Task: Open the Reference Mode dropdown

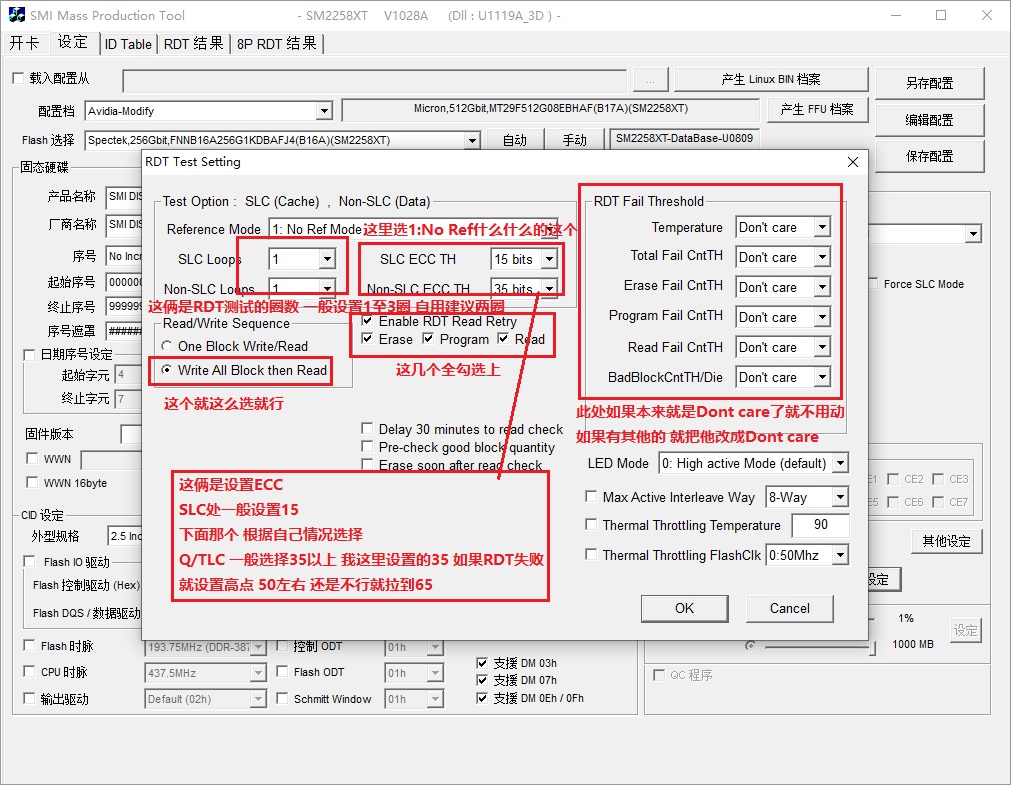Action: (x=313, y=229)
